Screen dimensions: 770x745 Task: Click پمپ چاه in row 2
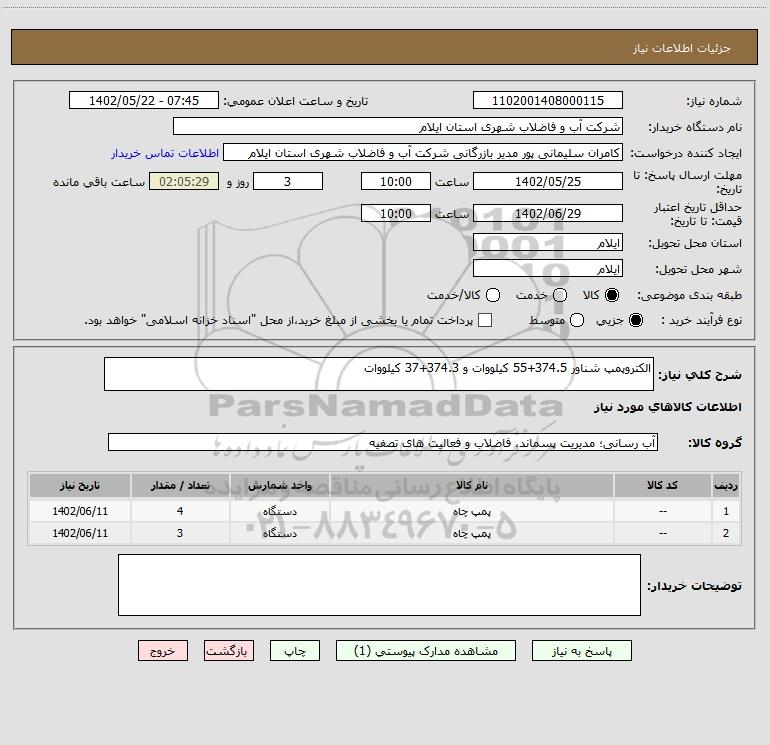point(471,533)
